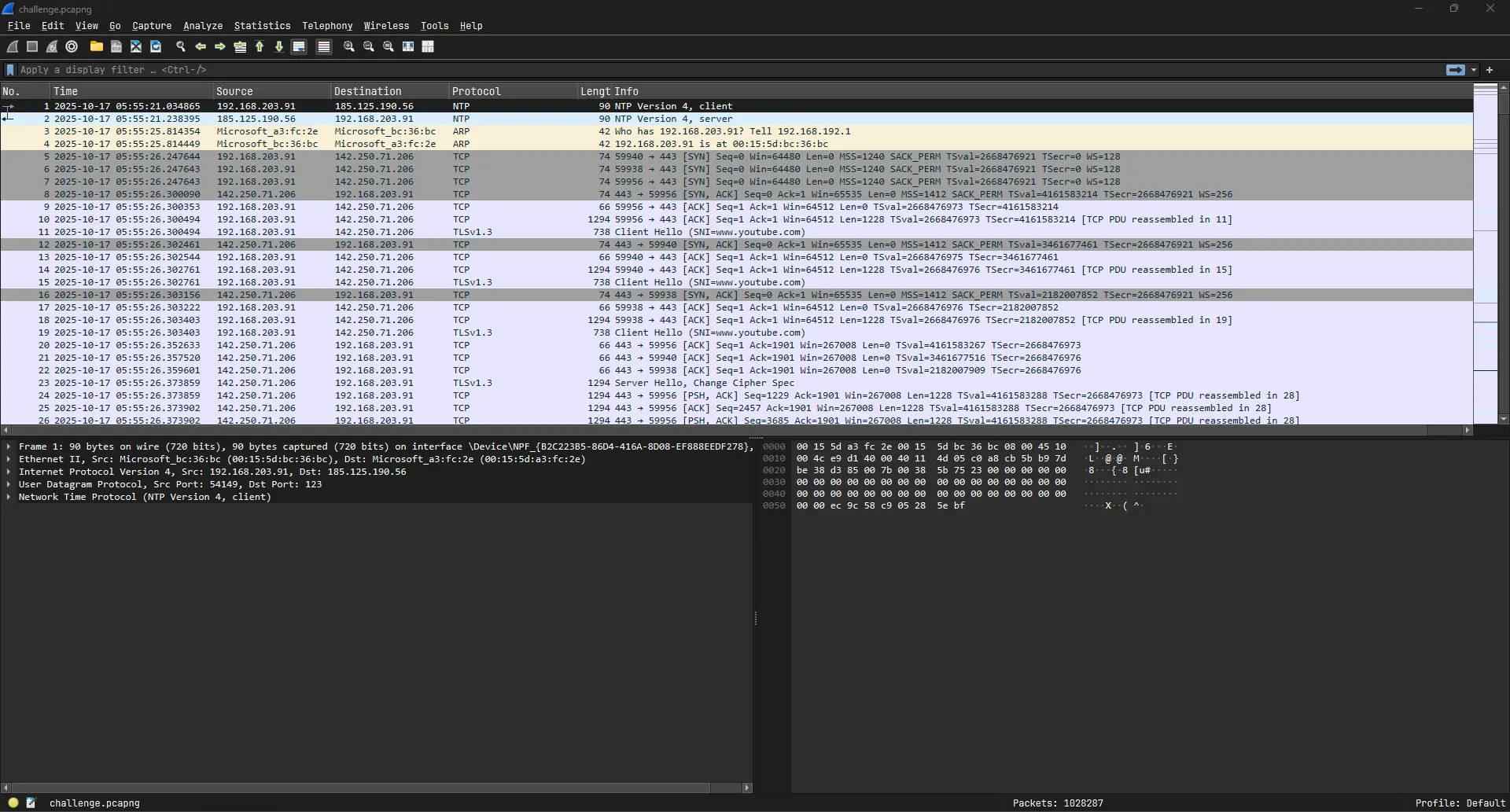The height and width of the screenshot is (812, 1510).
Task: Click inside the display filter input field
Action: point(708,70)
